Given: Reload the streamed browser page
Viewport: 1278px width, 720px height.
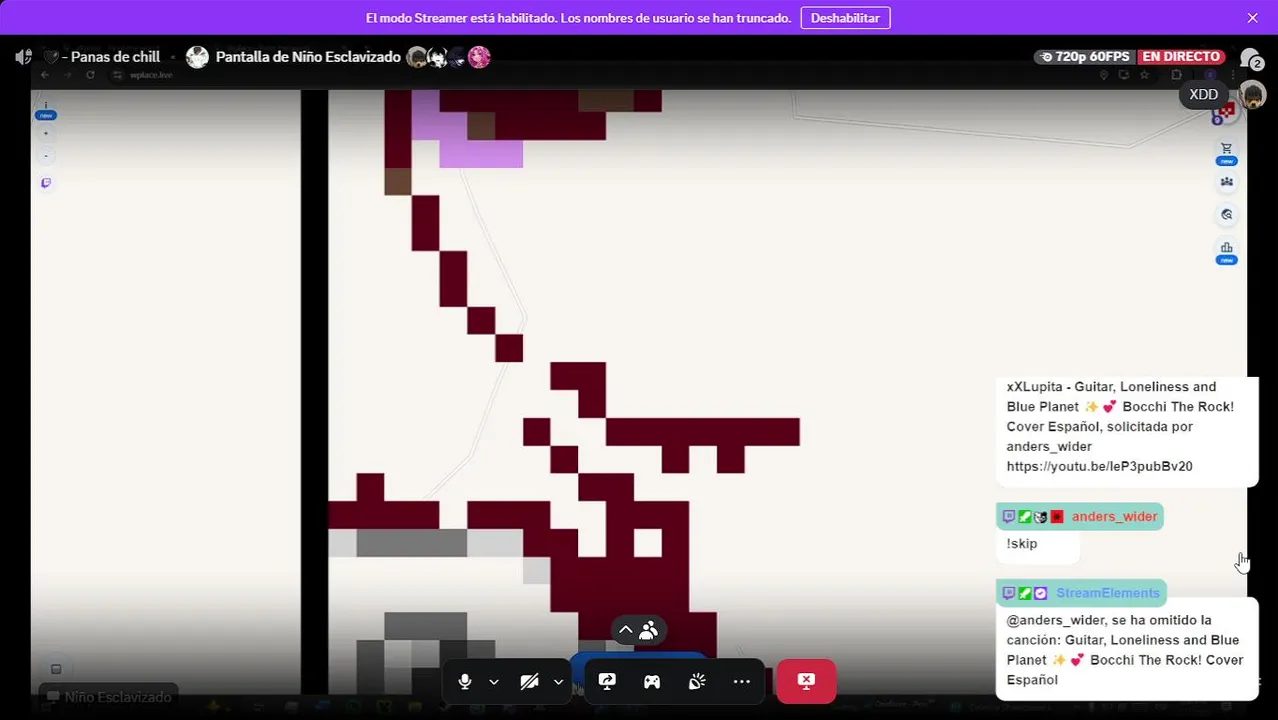Looking at the screenshot, I should coord(90,75).
